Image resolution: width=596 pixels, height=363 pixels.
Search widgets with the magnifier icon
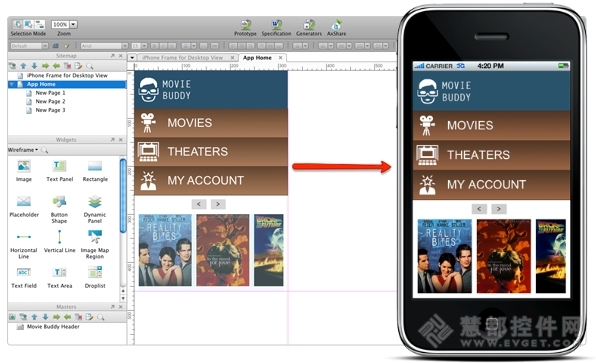(44, 150)
